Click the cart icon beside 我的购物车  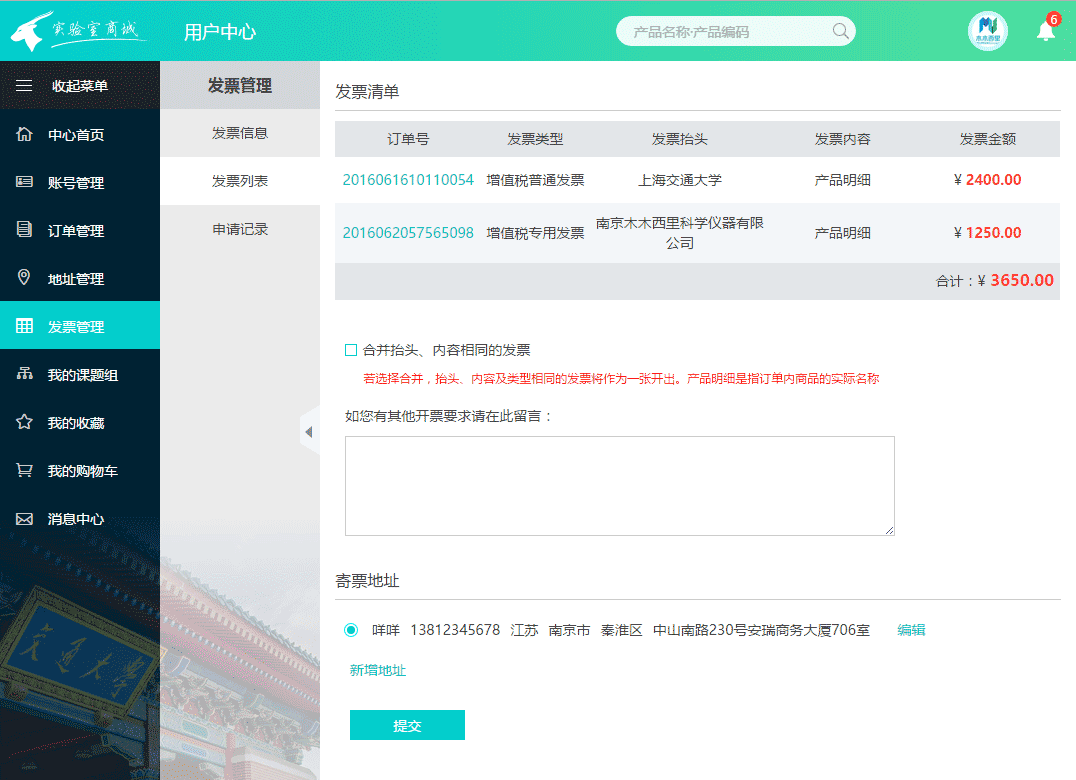(x=24, y=470)
